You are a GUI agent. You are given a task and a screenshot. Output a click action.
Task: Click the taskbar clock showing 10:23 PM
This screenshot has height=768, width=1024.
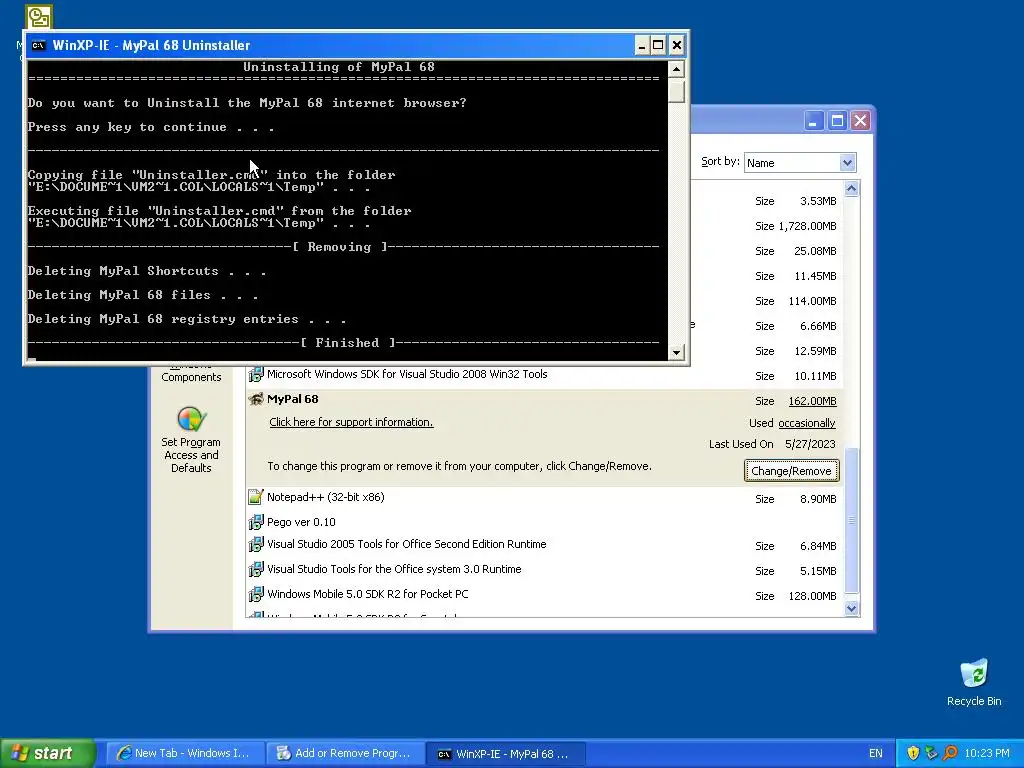click(x=987, y=753)
